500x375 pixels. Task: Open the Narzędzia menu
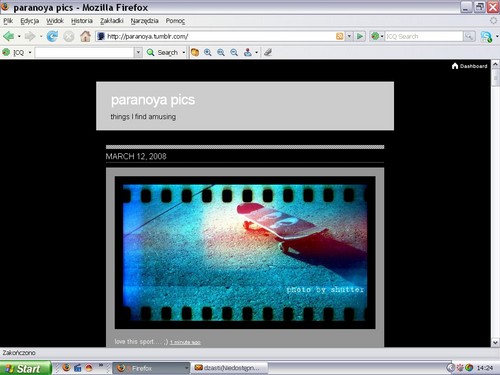click(x=144, y=21)
